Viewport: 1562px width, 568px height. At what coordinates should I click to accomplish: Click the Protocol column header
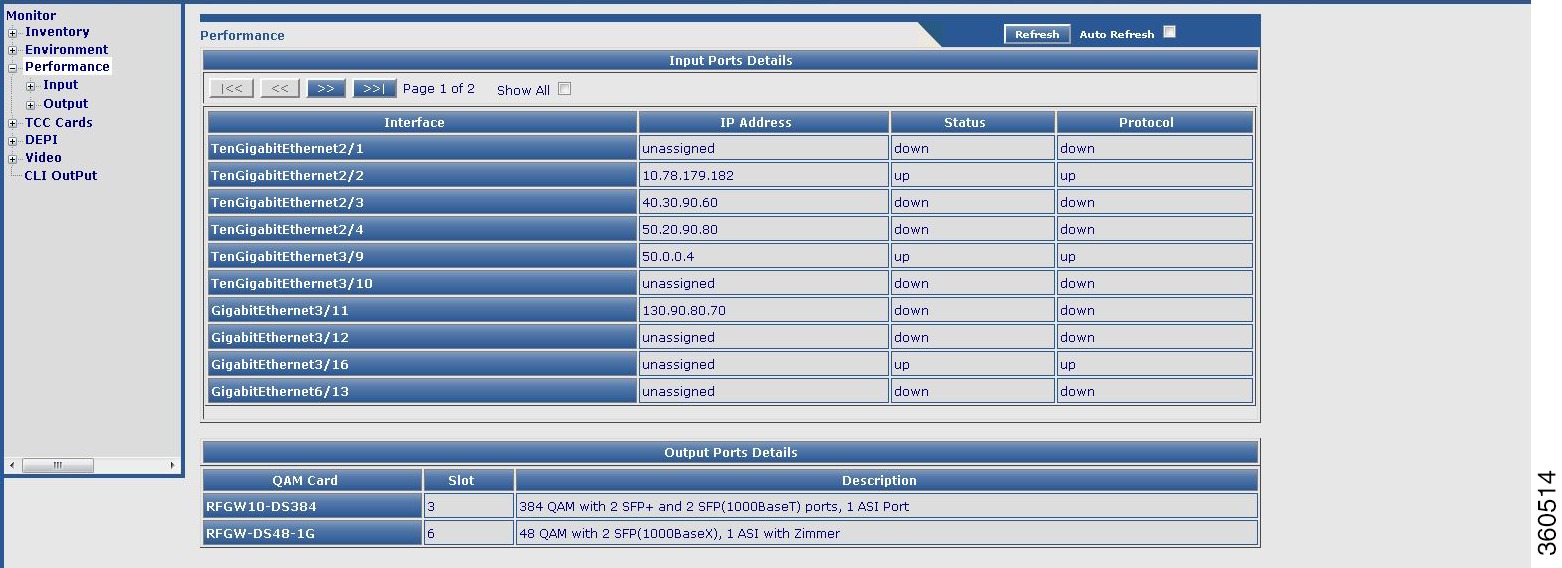click(x=1155, y=122)
